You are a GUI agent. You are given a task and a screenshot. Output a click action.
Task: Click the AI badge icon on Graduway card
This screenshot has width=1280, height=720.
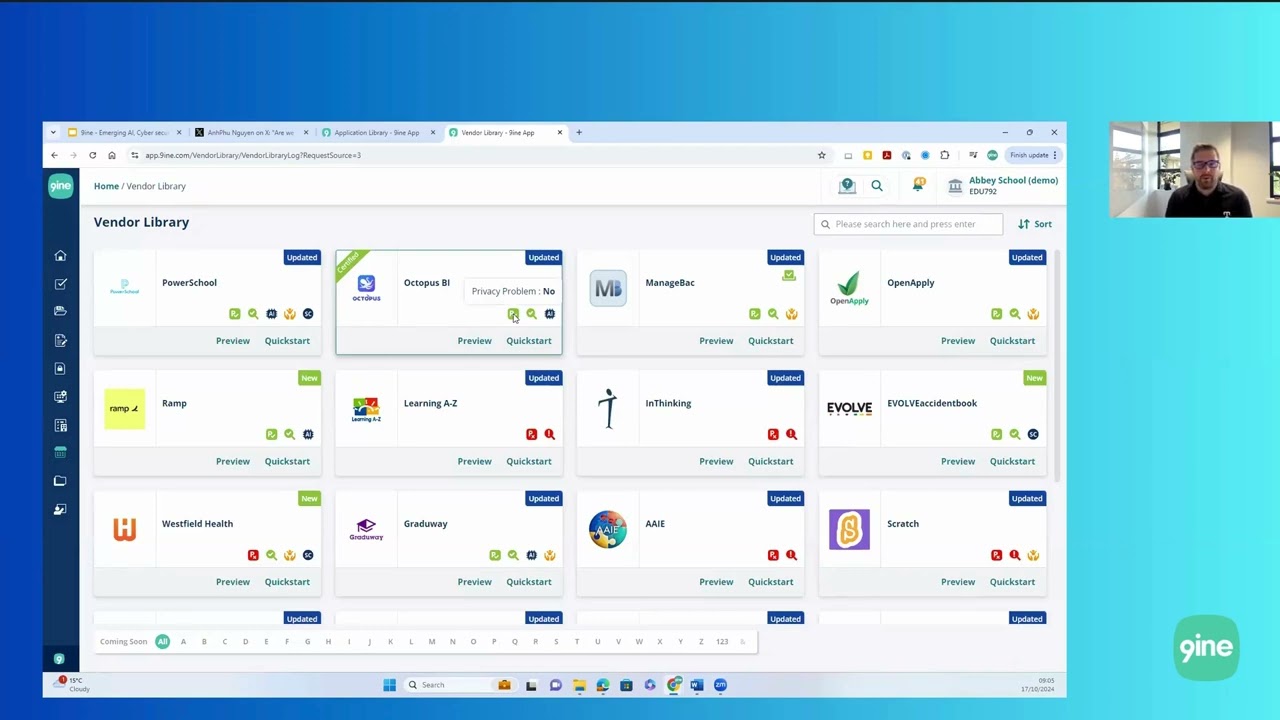(x=531, y=555)
